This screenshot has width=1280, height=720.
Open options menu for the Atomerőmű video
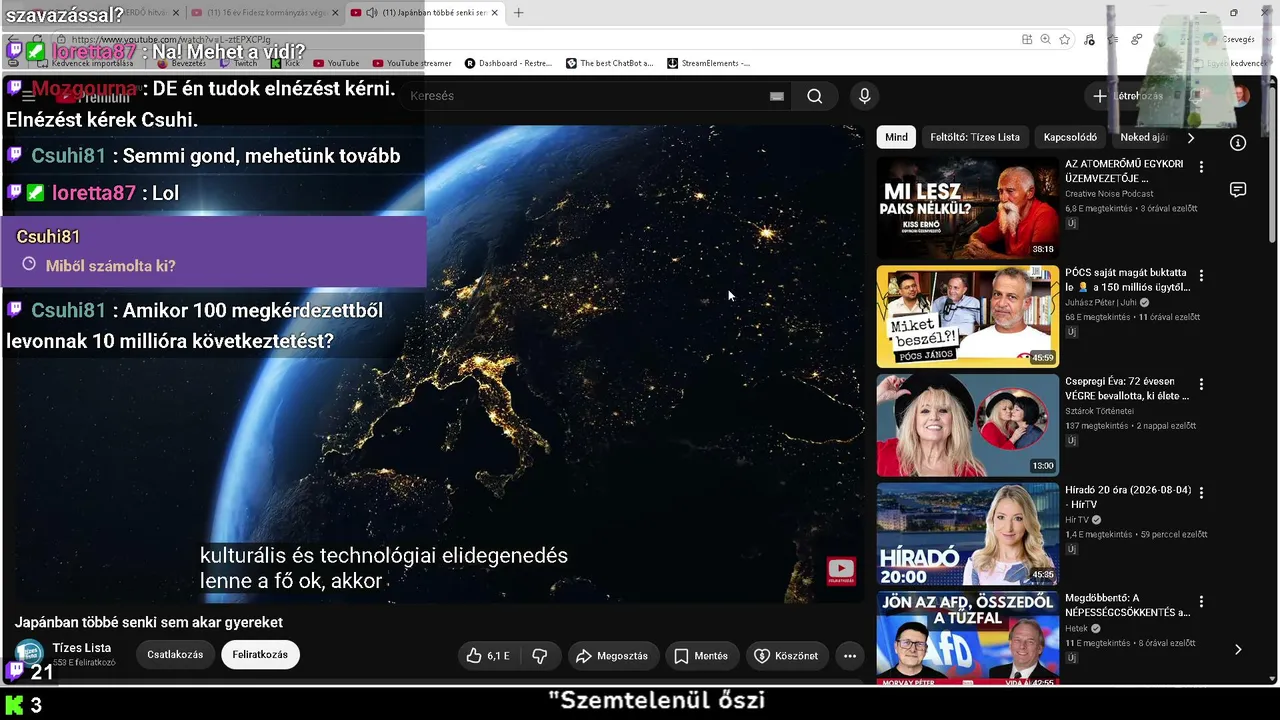click(x=1201, y=167)
